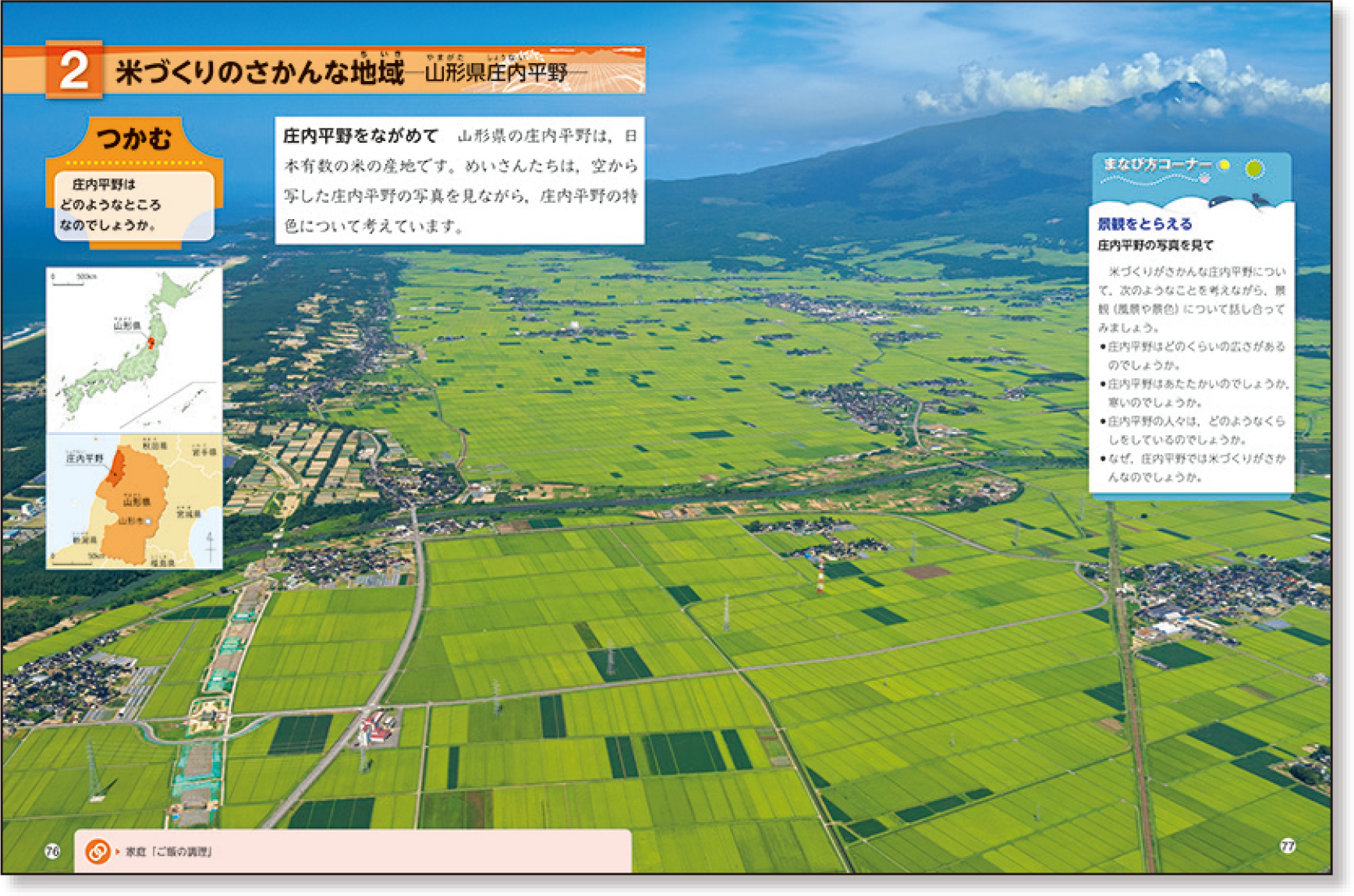Click the large green circle in まなび方コーナー header
This screenshot has height=896, width=1354.
pos(1254,168)
